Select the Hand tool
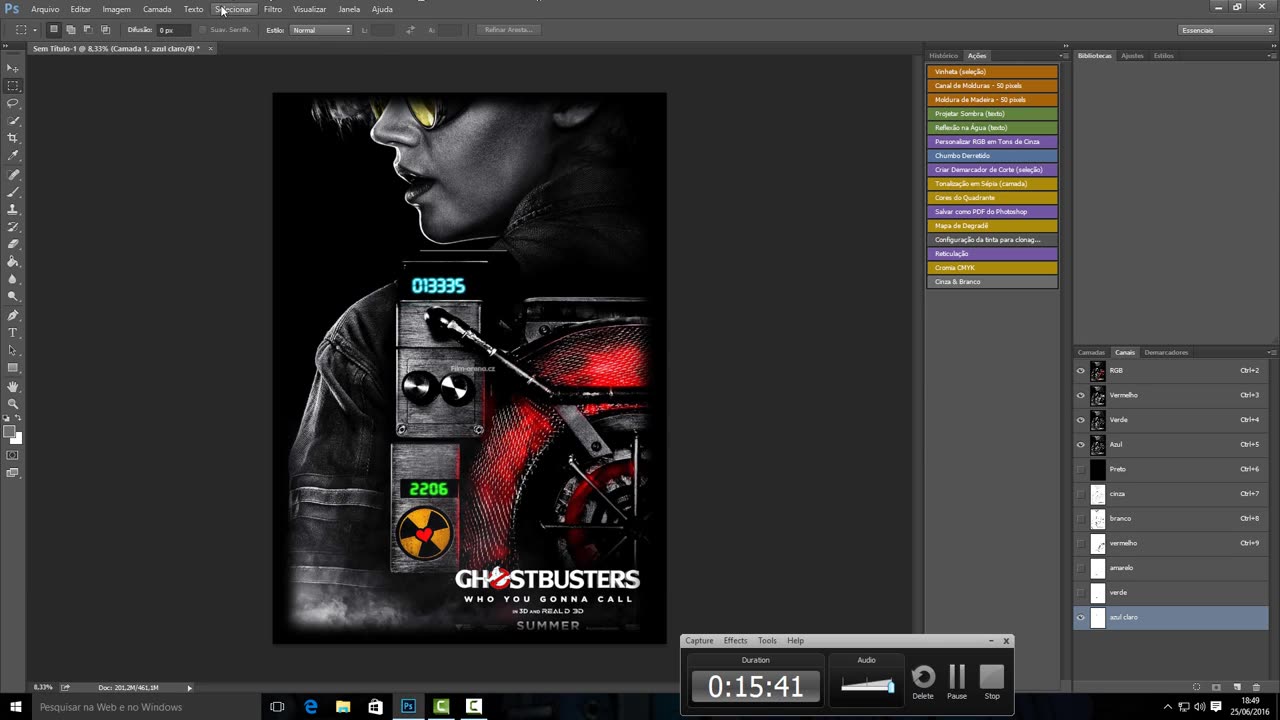This screenshot has width=1280, height=720. 13,387
